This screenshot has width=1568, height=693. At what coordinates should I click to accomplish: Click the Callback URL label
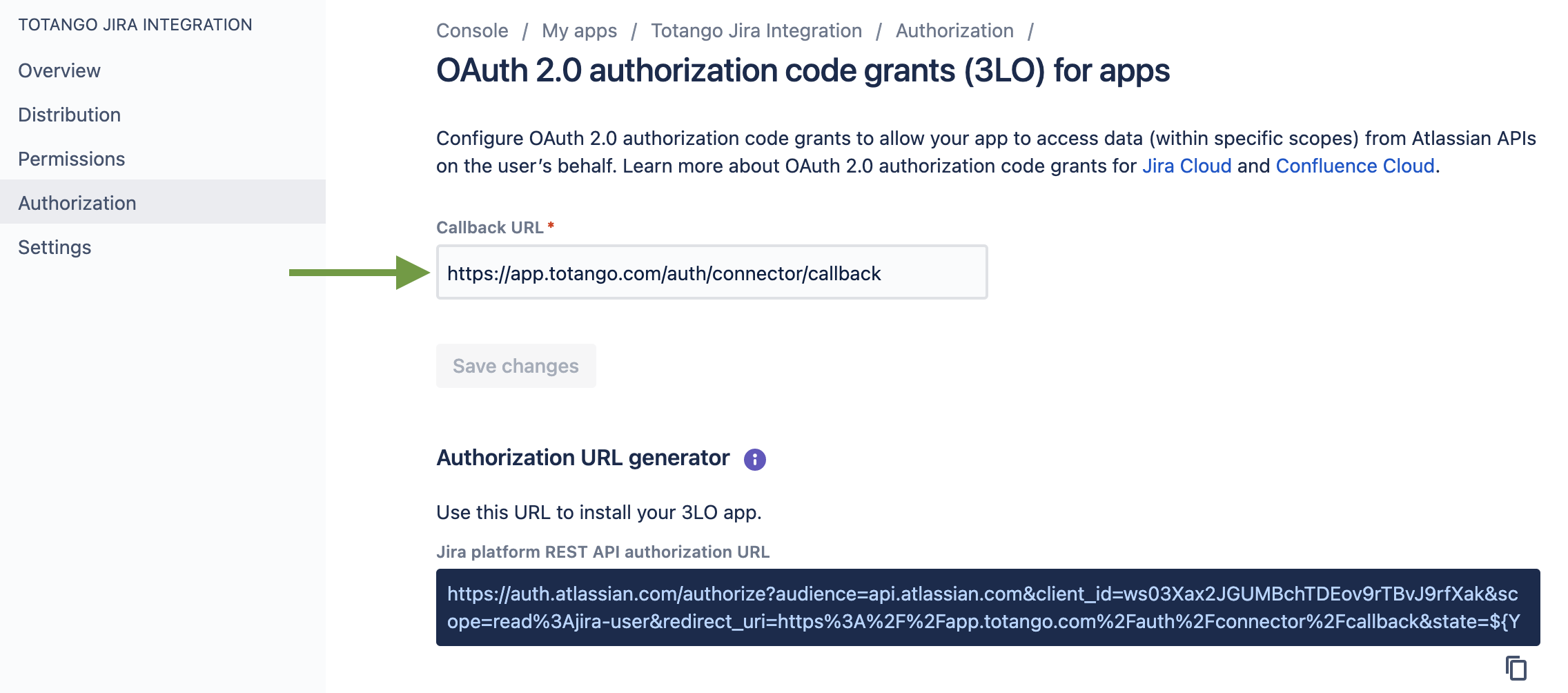(490, 227)
